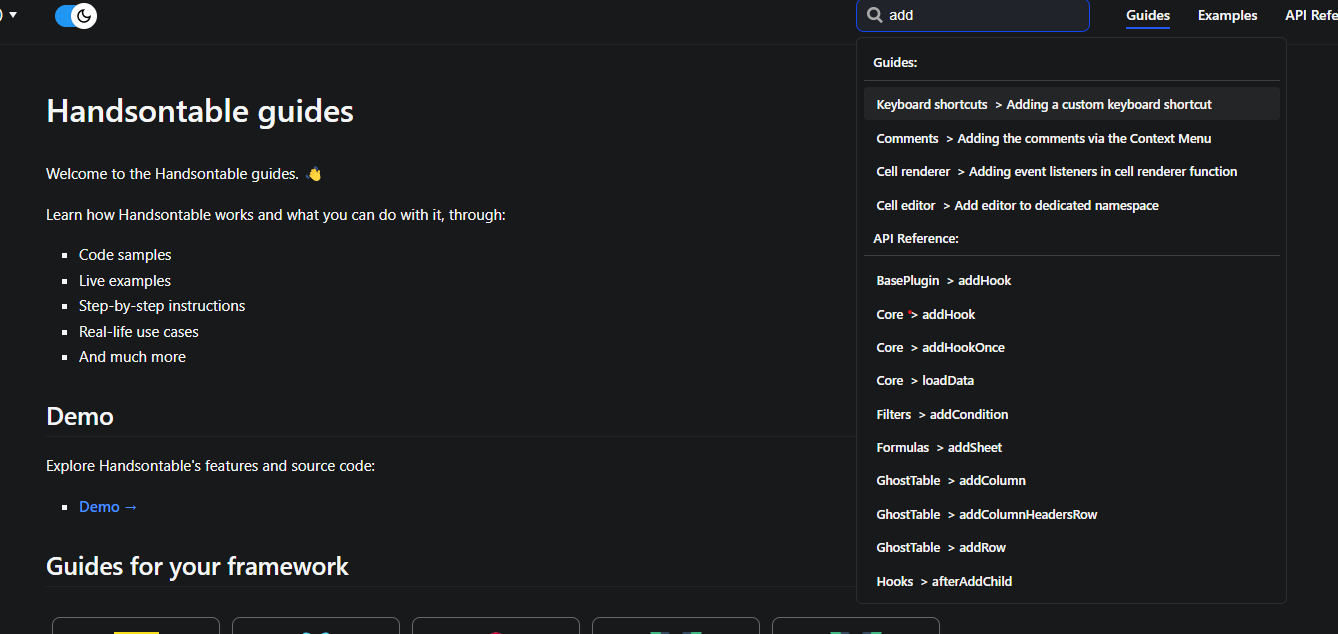Open the API Reference tab
1338x634 pixels.
[x=1315, y=15]
